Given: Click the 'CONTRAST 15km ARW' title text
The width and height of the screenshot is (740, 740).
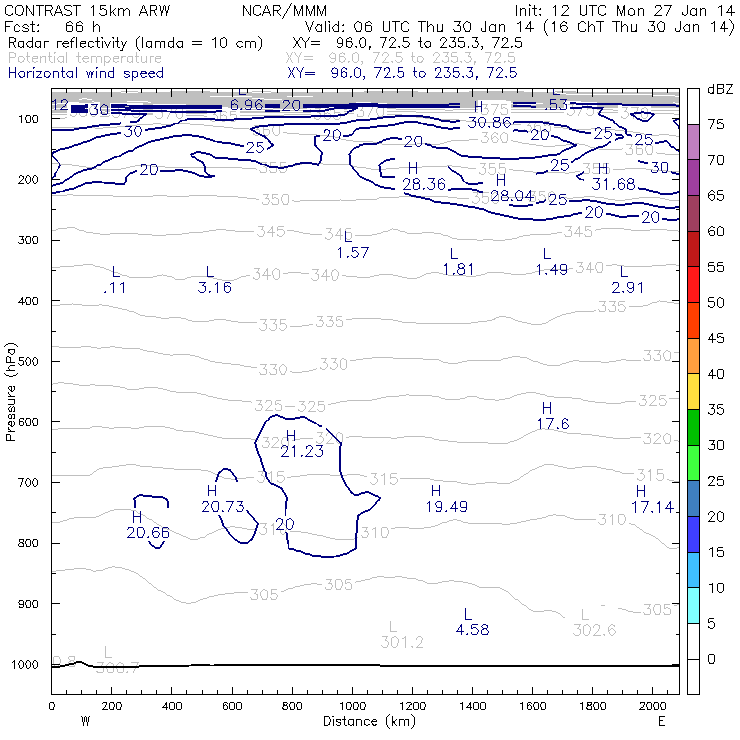Looking at the screenshot, I should point(87,11).
